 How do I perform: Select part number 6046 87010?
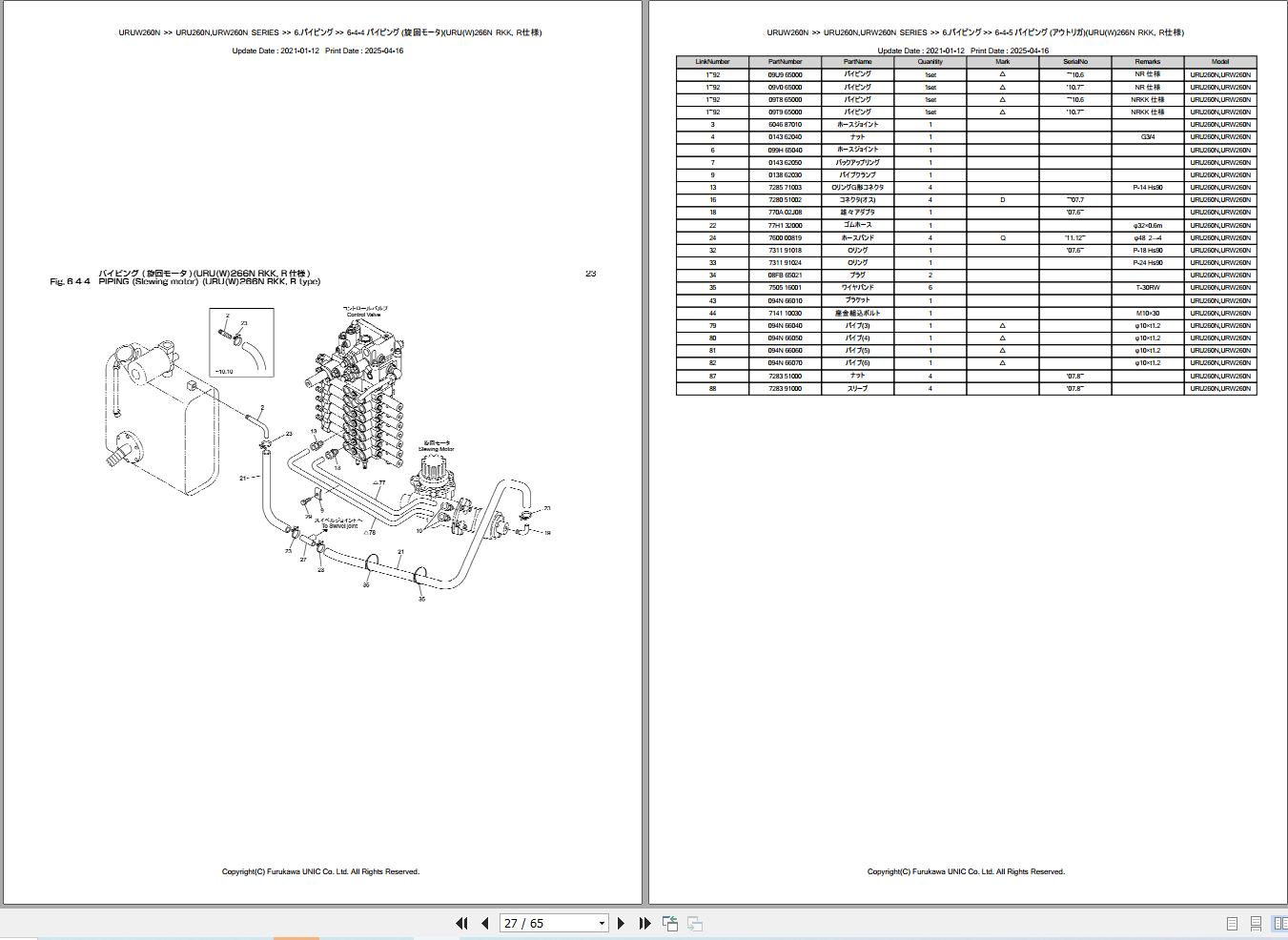click(785, 125)
